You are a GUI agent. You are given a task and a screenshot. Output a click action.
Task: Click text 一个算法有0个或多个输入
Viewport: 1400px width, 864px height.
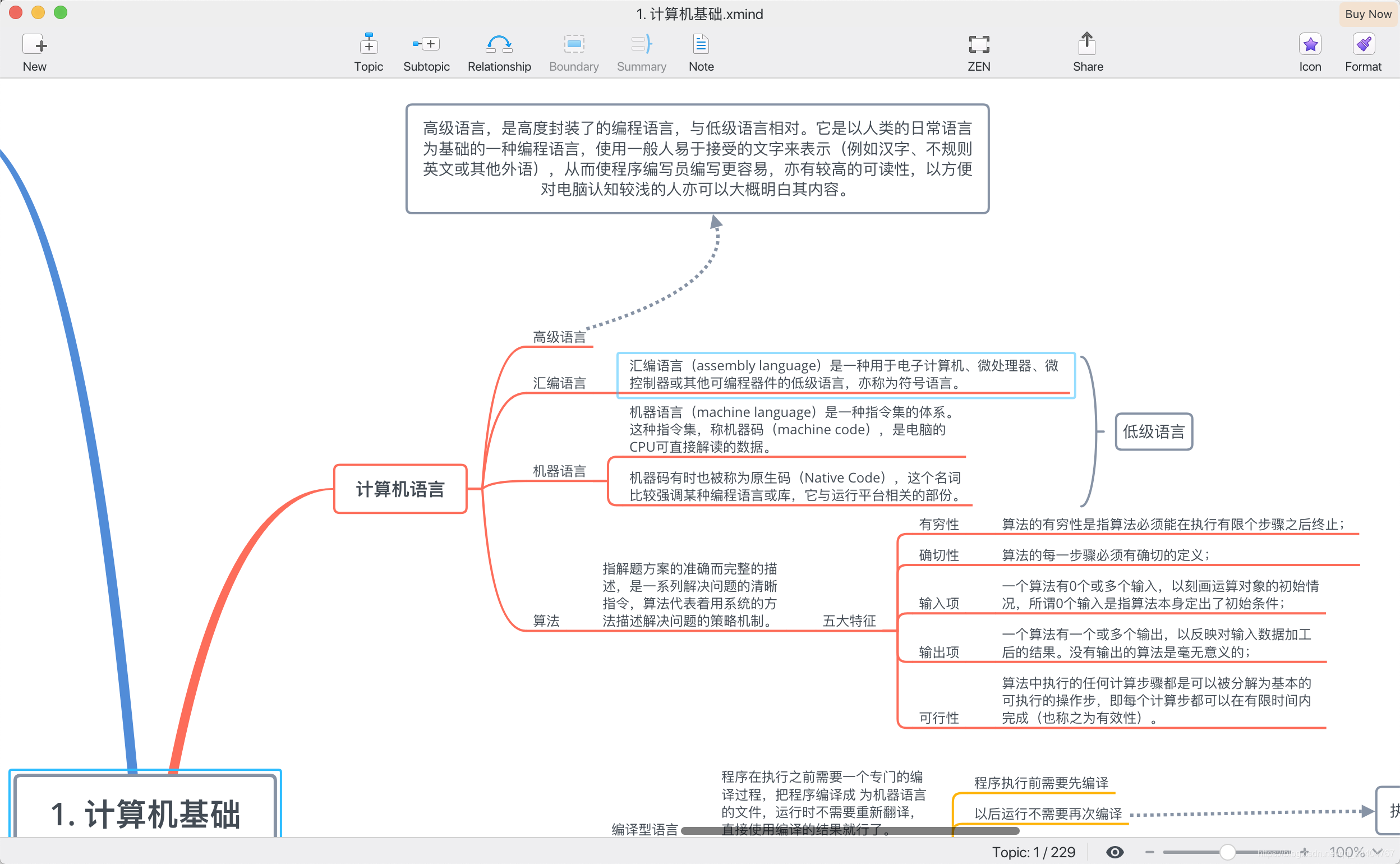[1159, 594]
